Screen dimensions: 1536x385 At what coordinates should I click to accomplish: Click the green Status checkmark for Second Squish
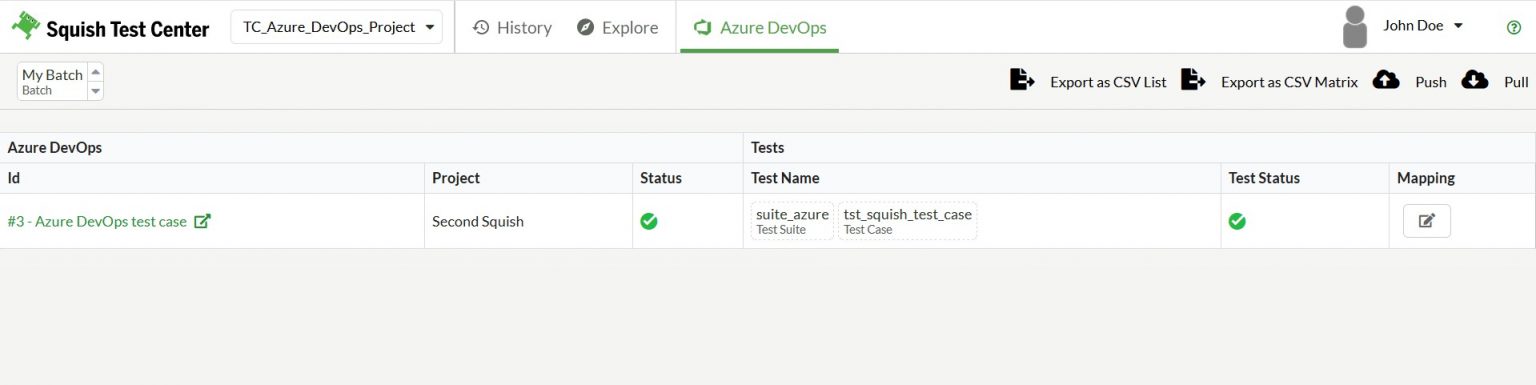[649, 221]
